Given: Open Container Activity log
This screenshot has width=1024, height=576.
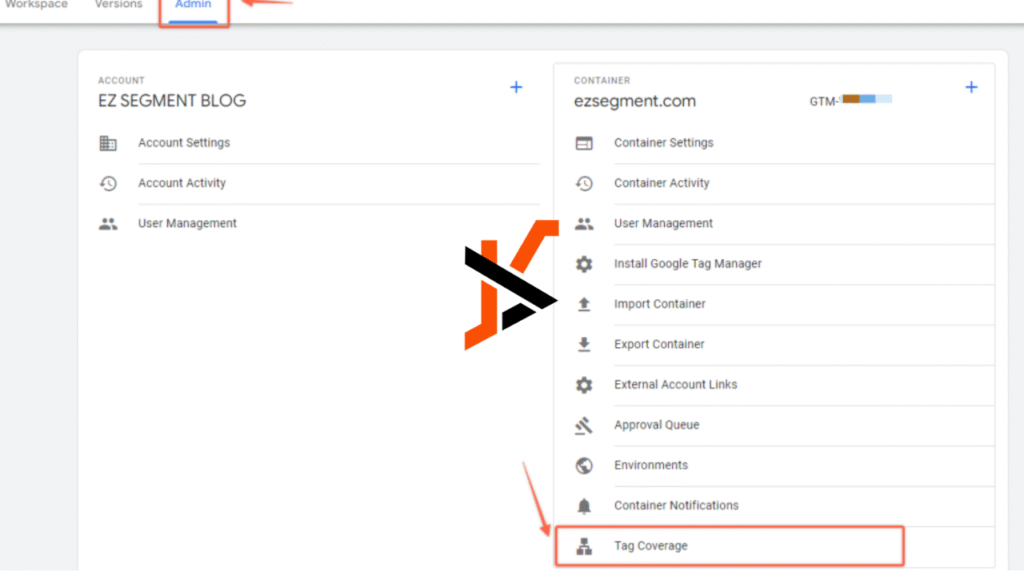Looking at the screenshot, I should point(661,183).
